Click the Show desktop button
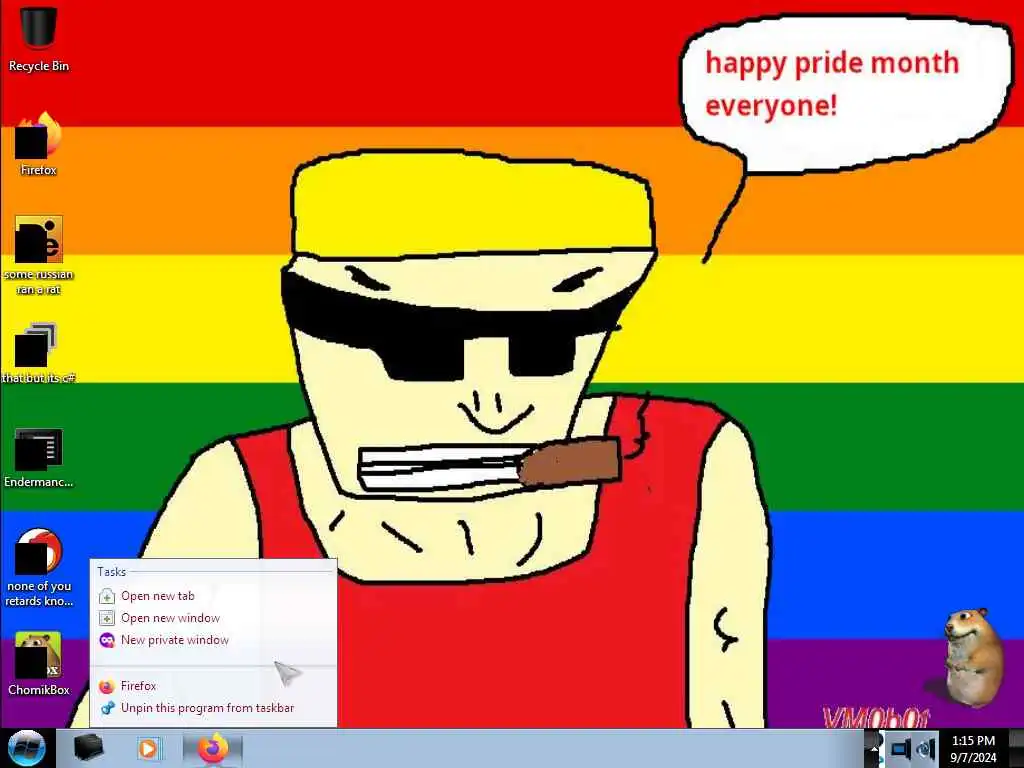 (1016, 748)
